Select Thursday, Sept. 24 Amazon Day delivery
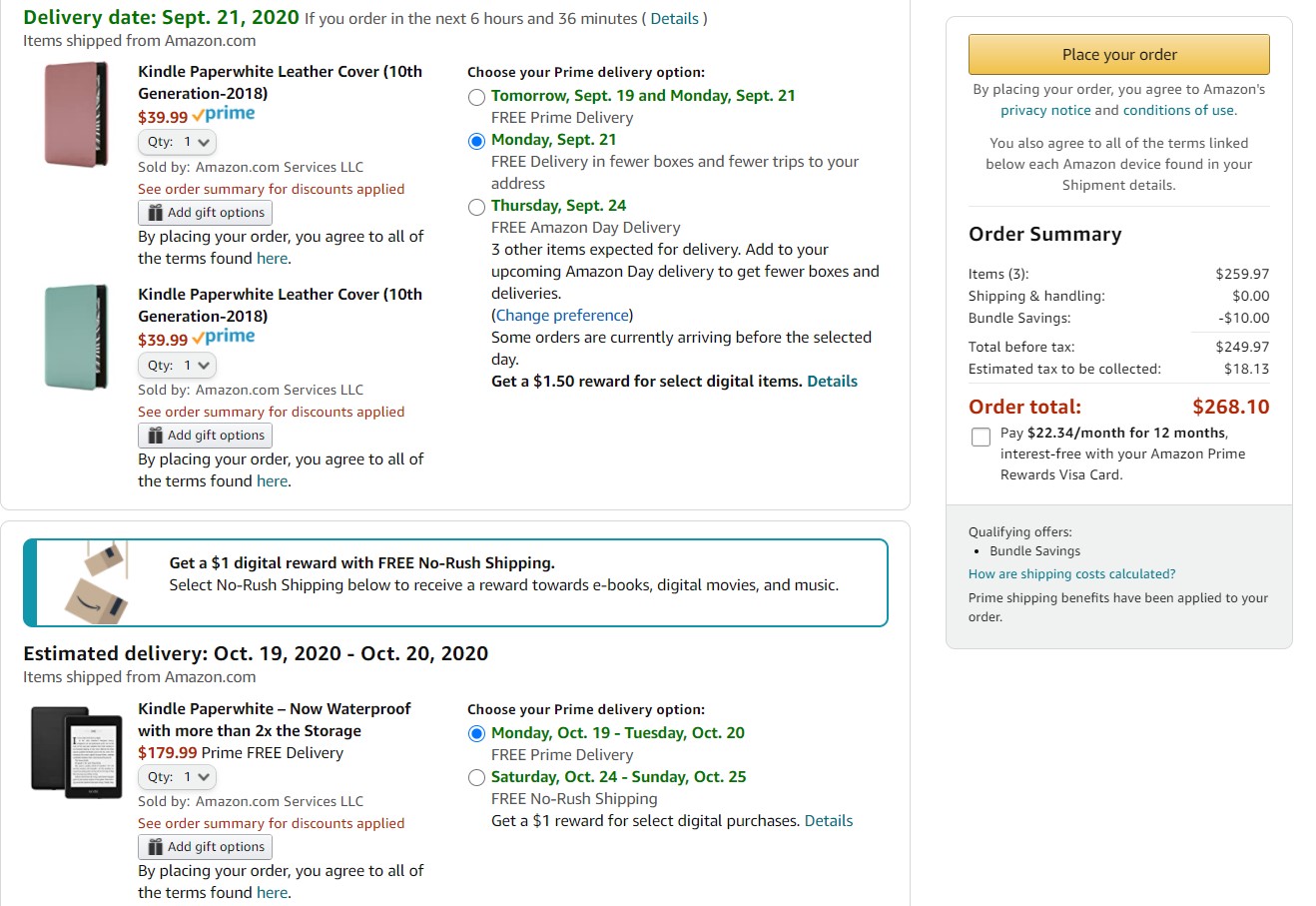The image size is (1316, 906). (477, 207)
